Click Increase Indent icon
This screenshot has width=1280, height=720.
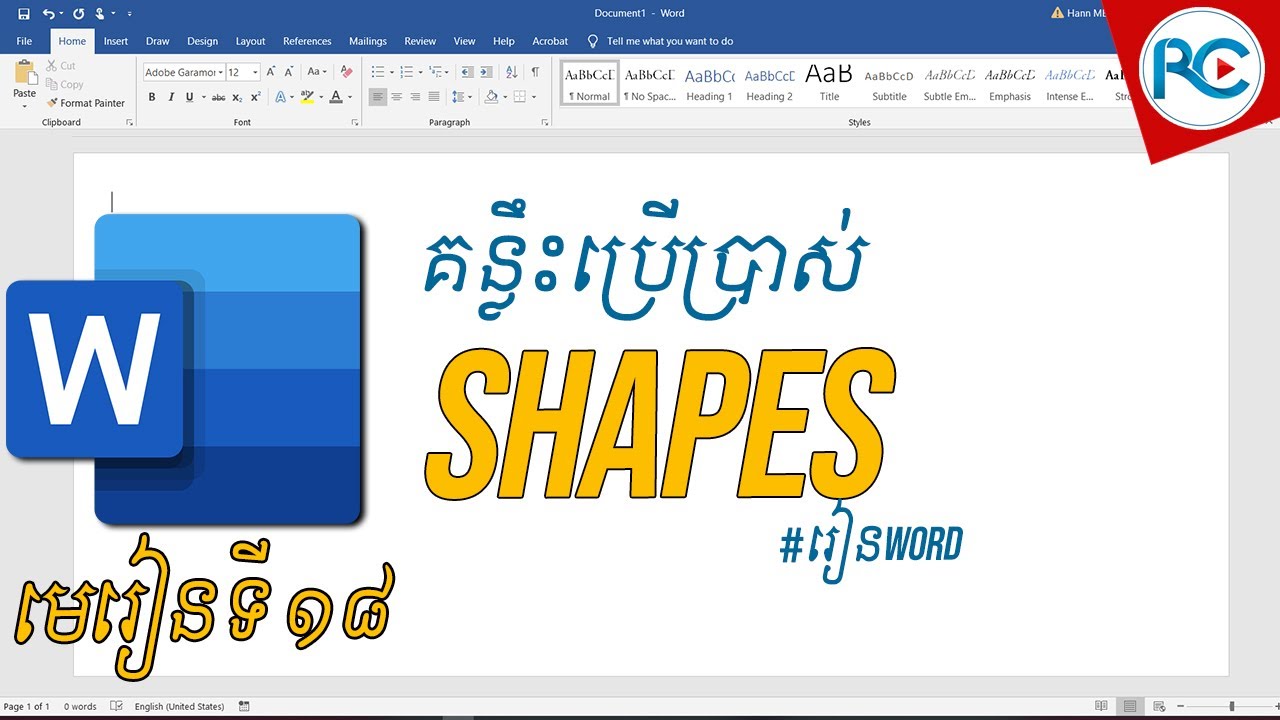click(486, 72)
